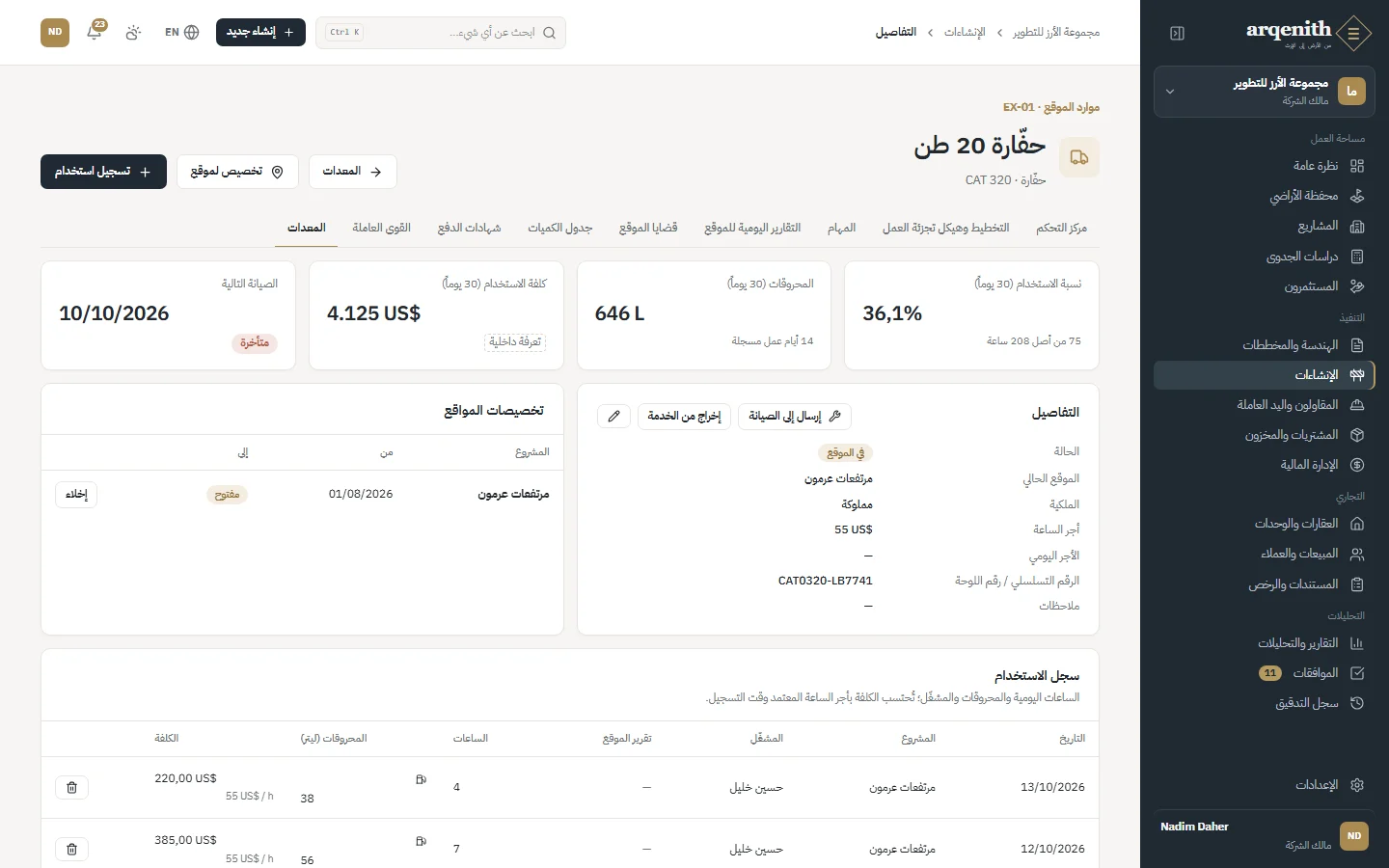1389x868 pixels.
Task: Click الإنشاءات breadcrumb link
Action: point(965,32)
